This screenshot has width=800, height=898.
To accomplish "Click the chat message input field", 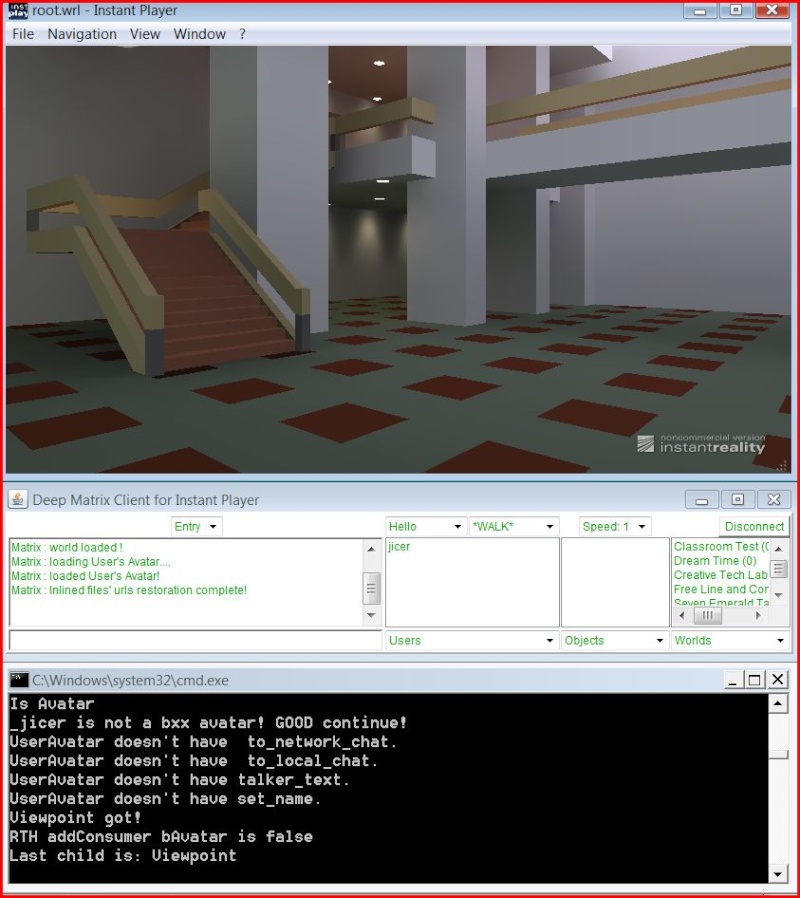I will [195, 640].
